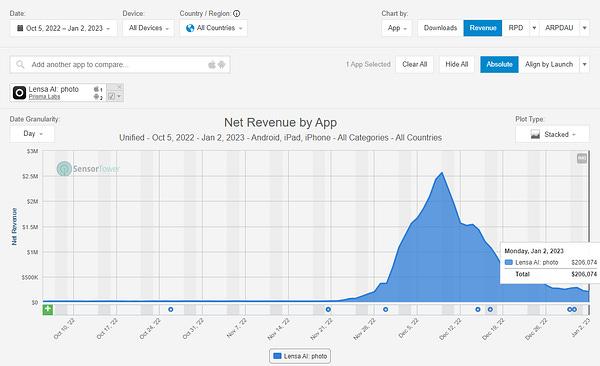Click the Hide All button
This screenshot has height=366, width=600.
click(x=457, y=64)
